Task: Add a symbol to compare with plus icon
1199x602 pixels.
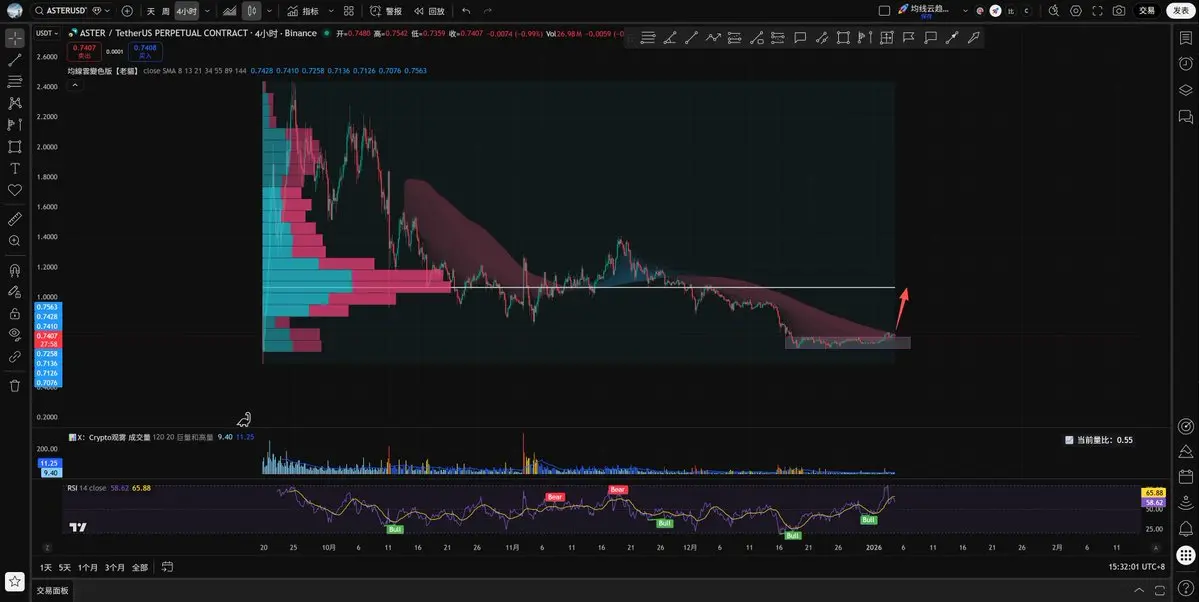Action: (127, 11)
